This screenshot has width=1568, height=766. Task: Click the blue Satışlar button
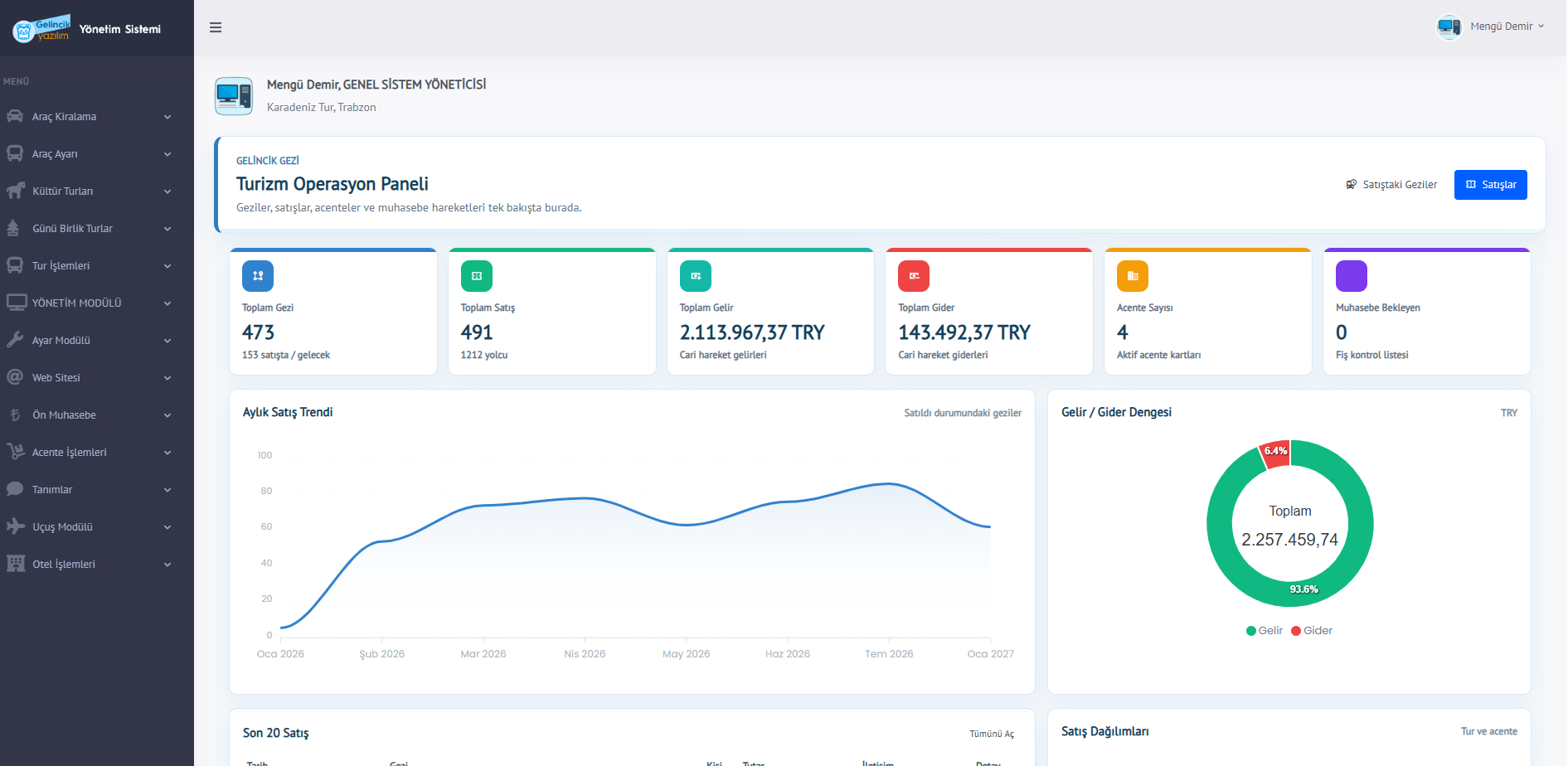(x=1490, y=185)
